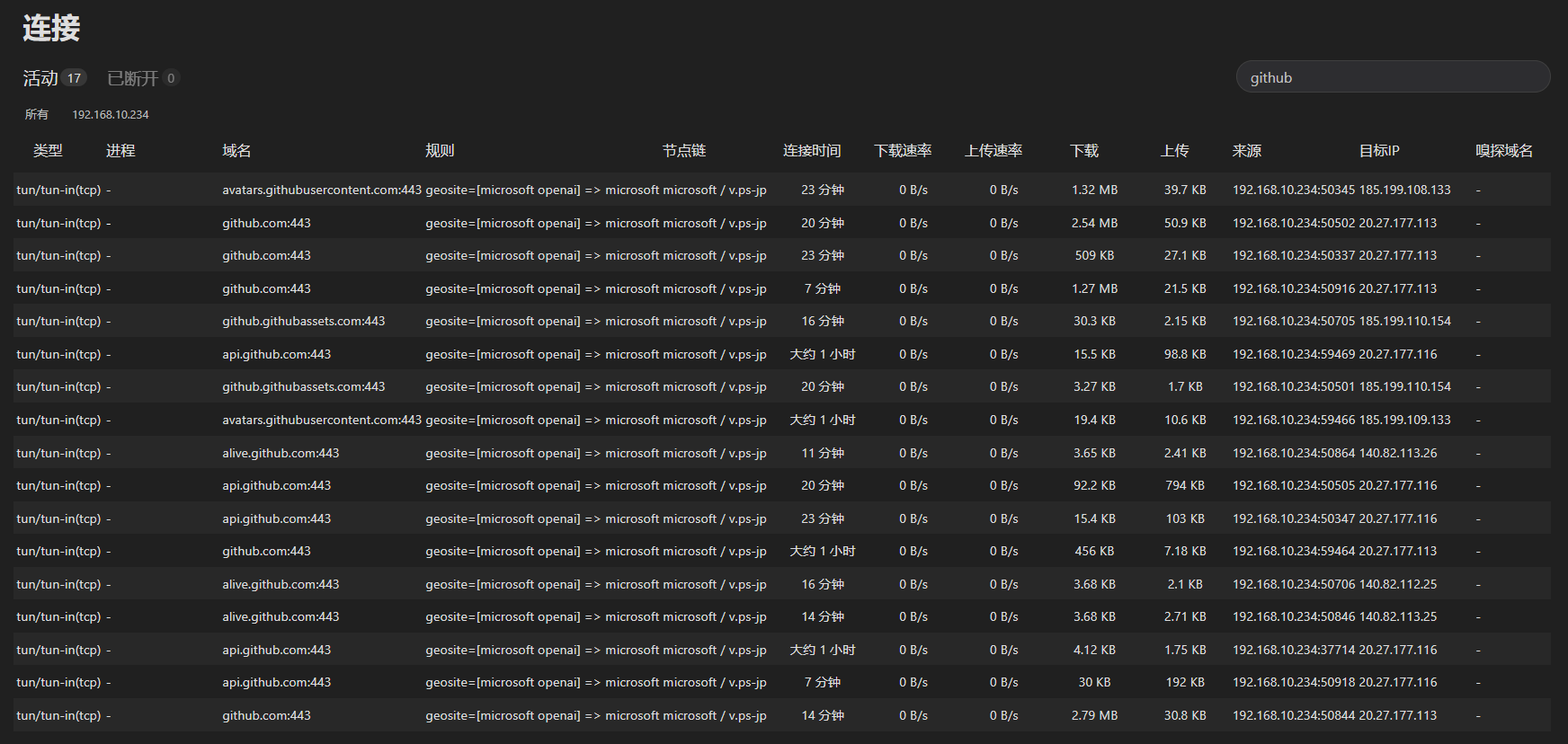Select alive.github.com row with source port 50864
The height and width of the screenshot is (744, 1568).
pos(782,453)
